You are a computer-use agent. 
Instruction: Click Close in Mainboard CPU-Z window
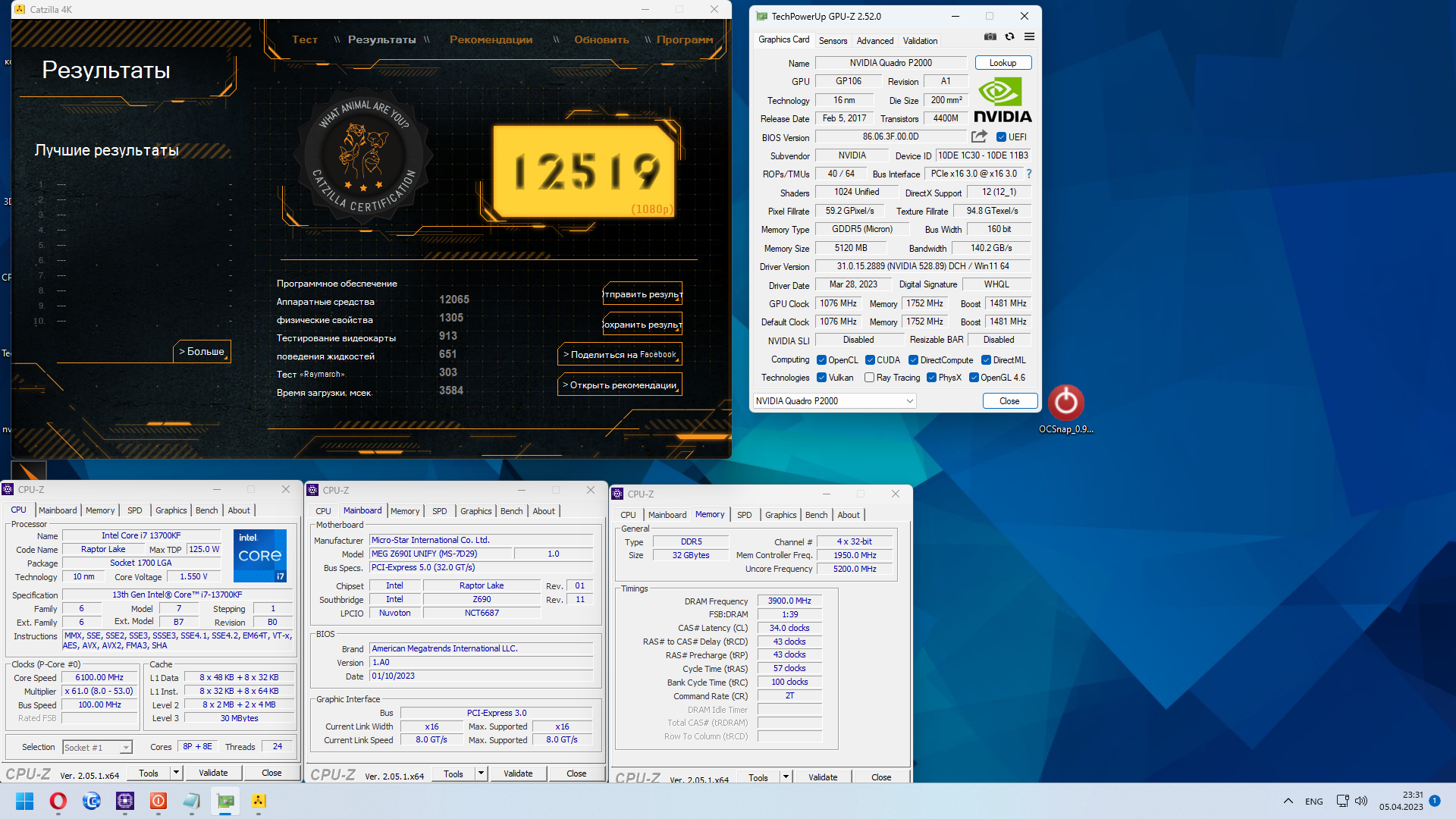click(x=576, y=773)
